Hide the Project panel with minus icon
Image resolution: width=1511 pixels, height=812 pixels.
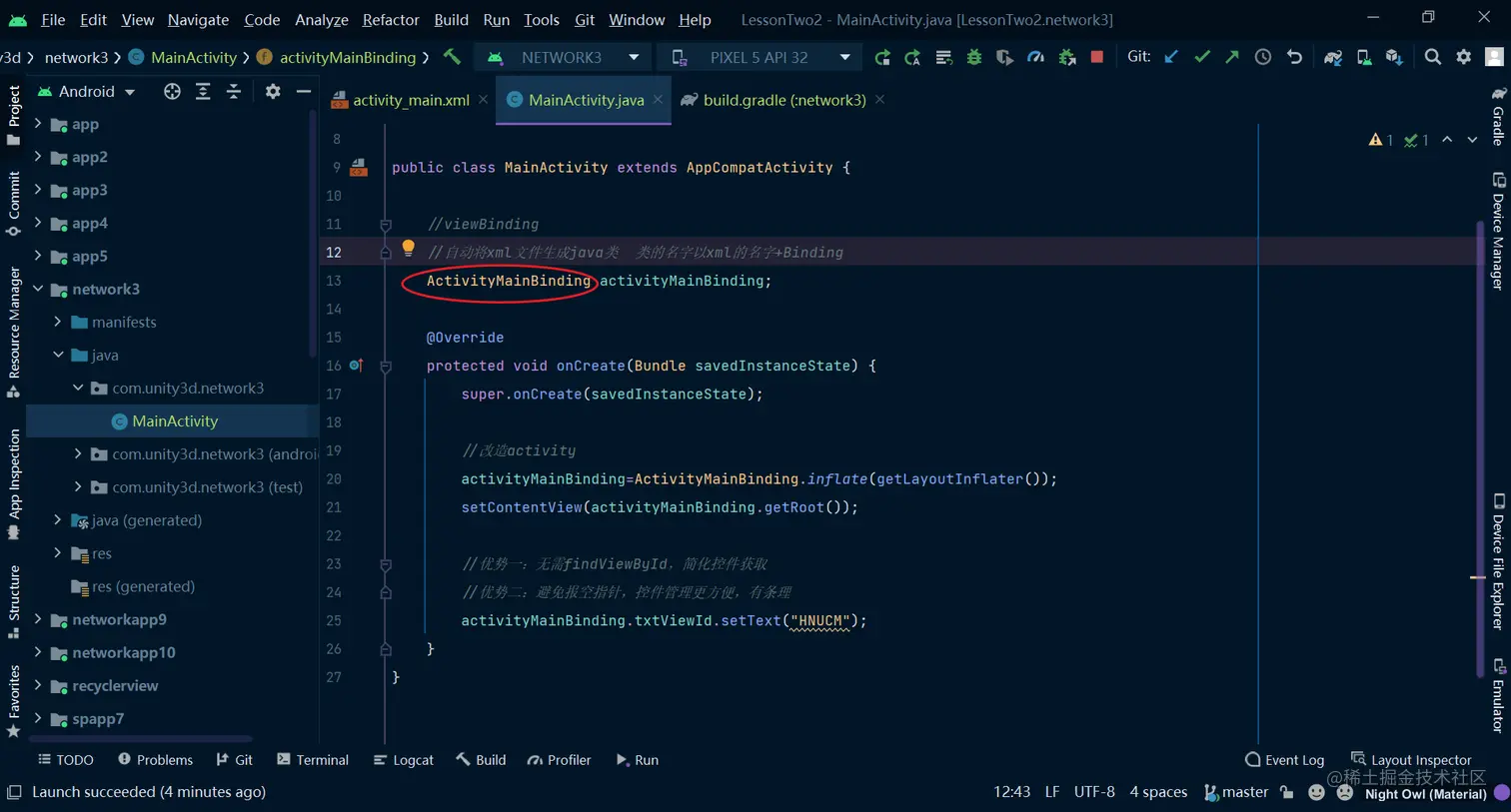click(x=304, y=91)
